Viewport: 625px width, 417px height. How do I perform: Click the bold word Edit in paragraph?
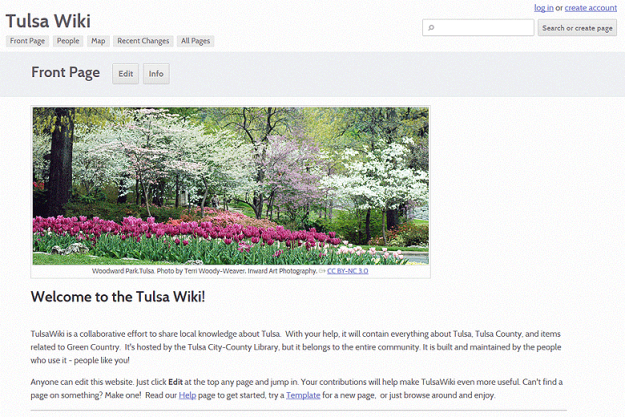(x=175, y=382)
